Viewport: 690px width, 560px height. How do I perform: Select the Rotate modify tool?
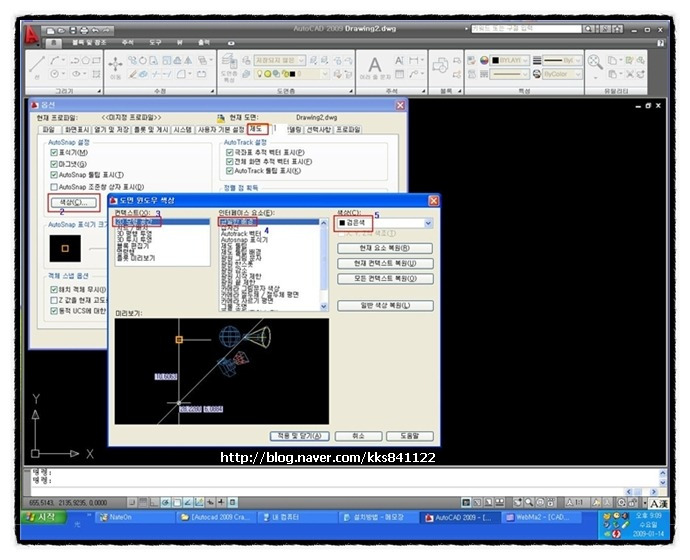[x=143, y=60]
